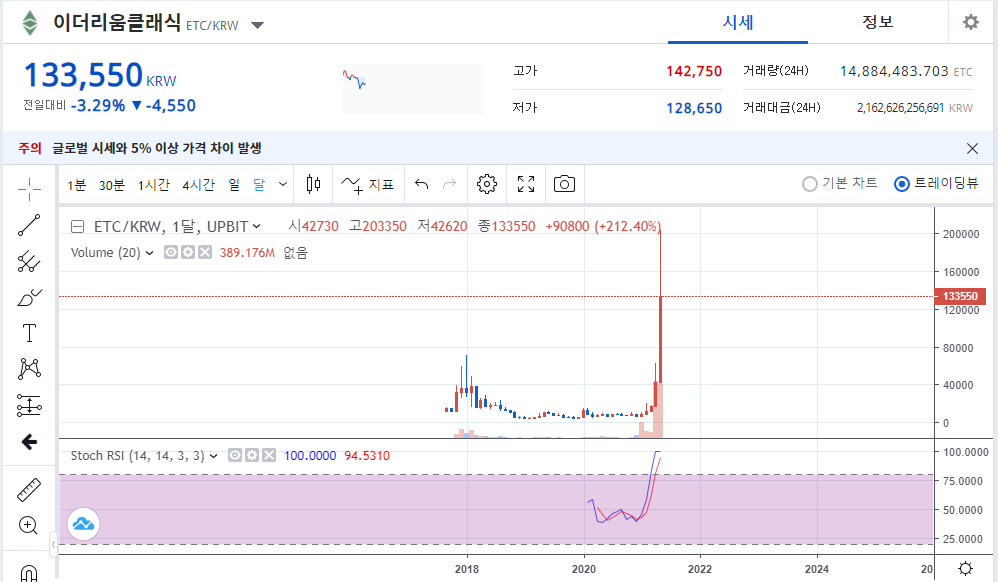
Task: Click the 389.176M volume value
Action: tap(247, 253)
